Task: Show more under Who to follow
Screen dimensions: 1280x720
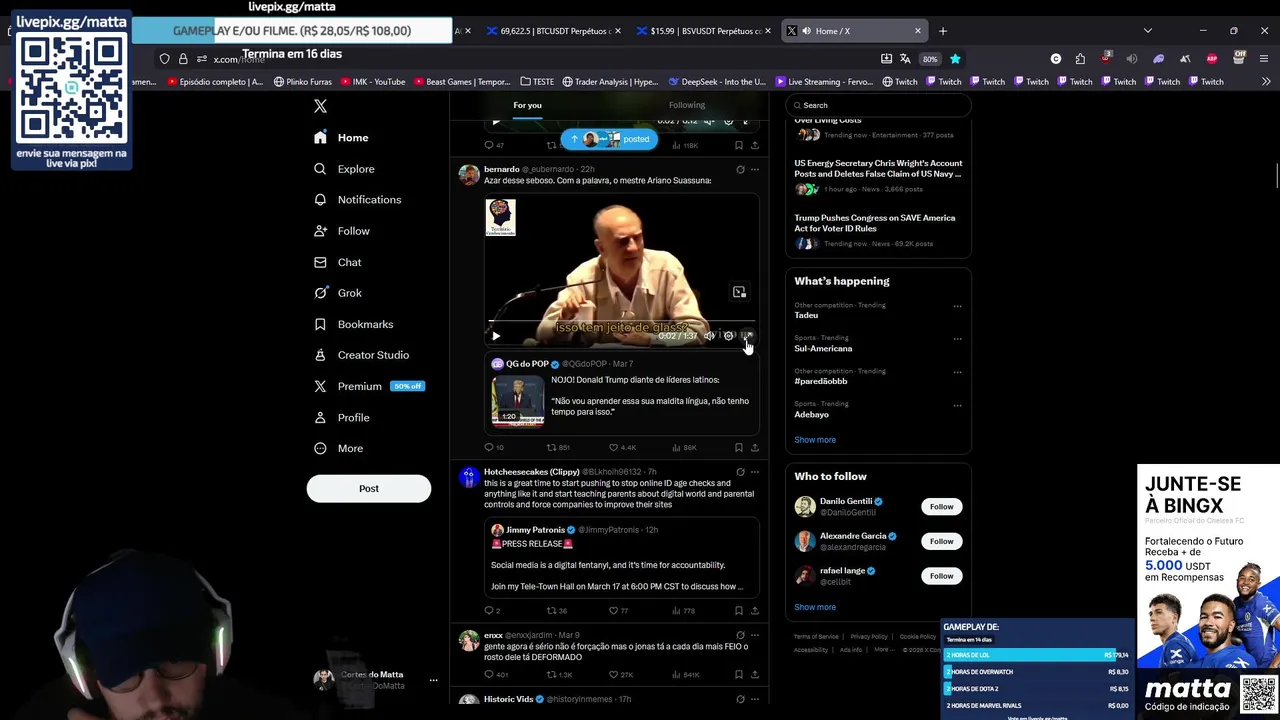Action: [815, 607]
